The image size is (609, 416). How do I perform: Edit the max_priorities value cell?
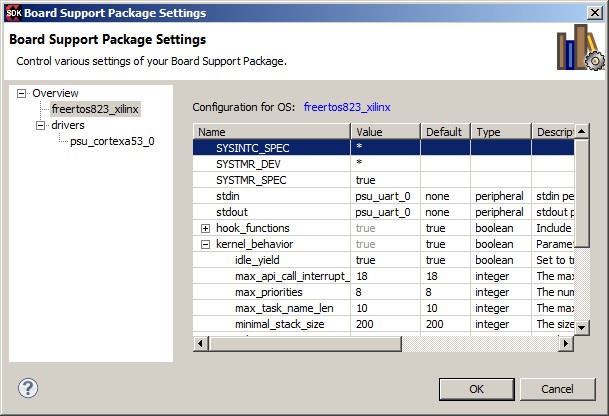coord(384,292)
